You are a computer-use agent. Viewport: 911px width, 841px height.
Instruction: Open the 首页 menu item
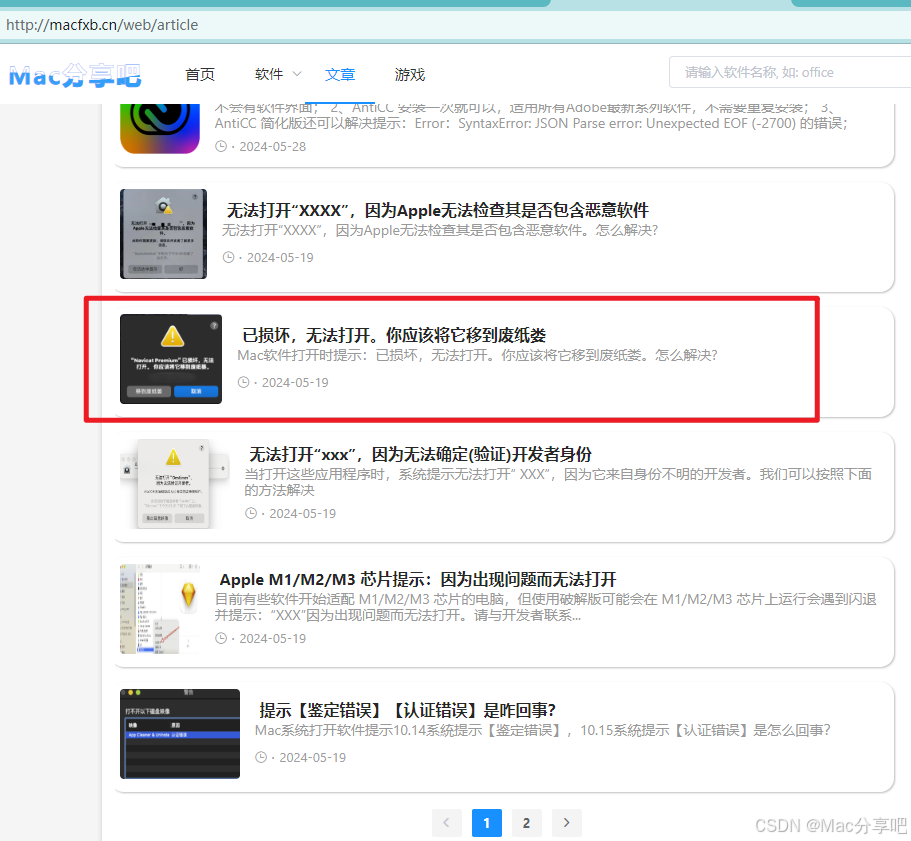tap(200, 74)
